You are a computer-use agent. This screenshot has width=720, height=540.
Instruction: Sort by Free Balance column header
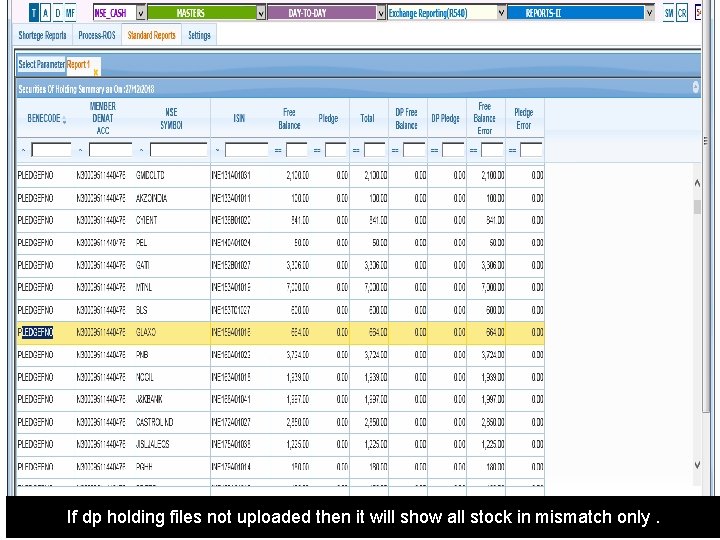[289, 118]
